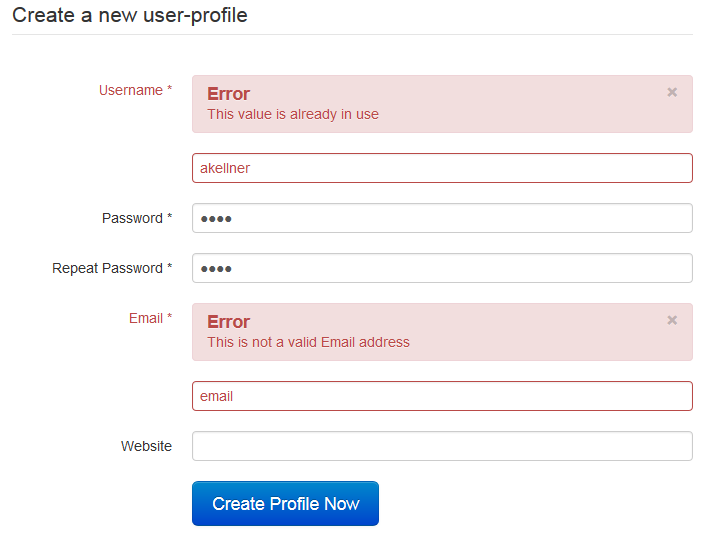This screenshot has height=540, width=705.
Task: Dismiss the username error alert
Action: [x=672, y=92]
